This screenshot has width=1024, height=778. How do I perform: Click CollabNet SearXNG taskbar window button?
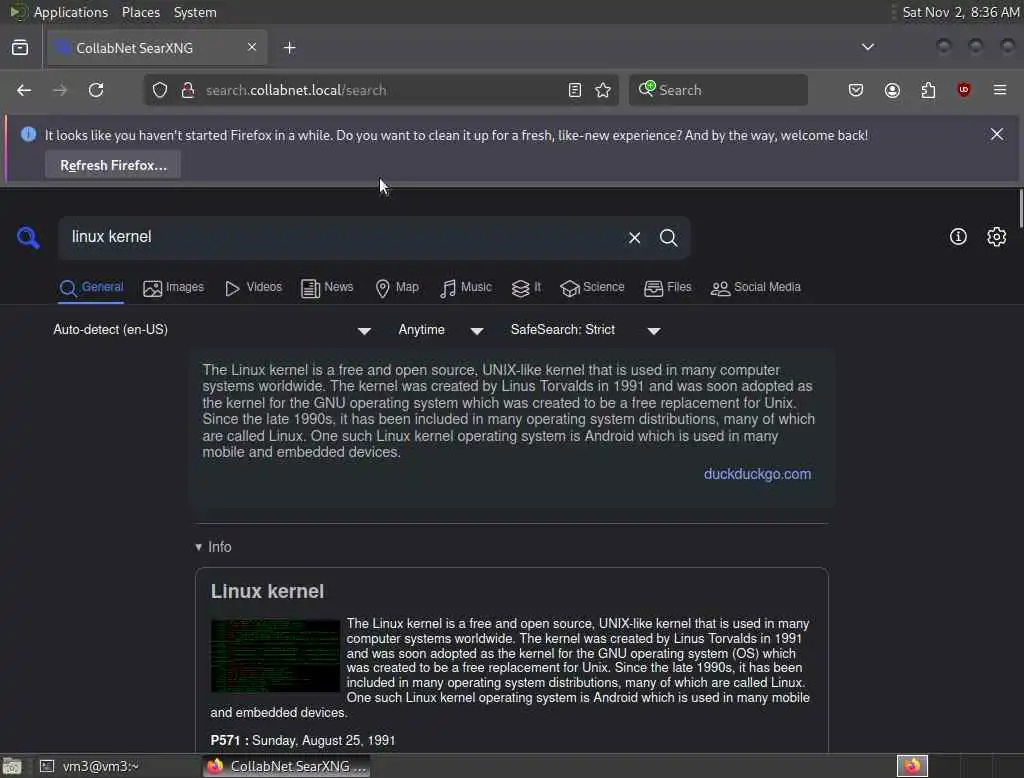pos(287,766)
